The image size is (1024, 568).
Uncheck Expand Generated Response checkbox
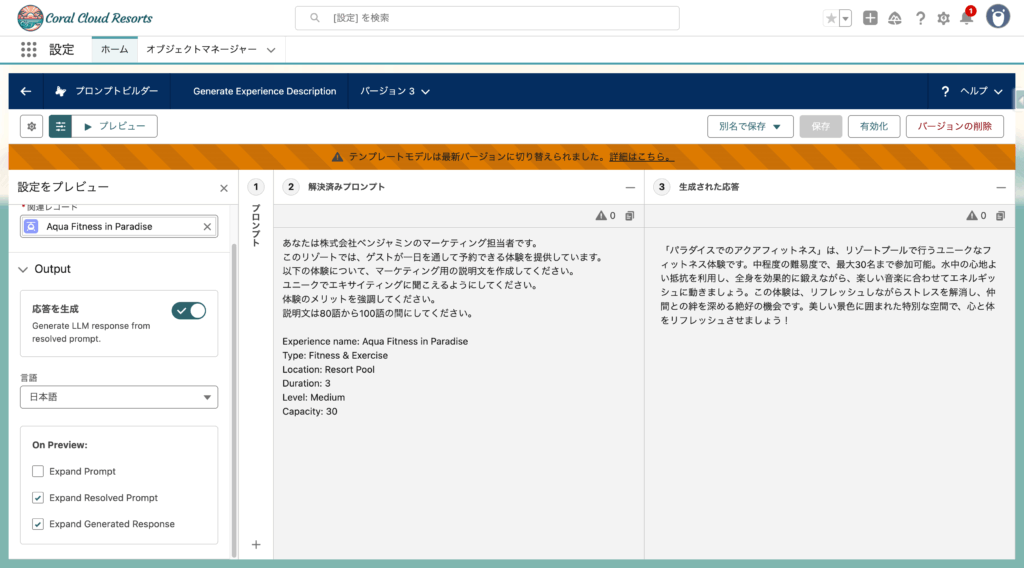(38, 524)
